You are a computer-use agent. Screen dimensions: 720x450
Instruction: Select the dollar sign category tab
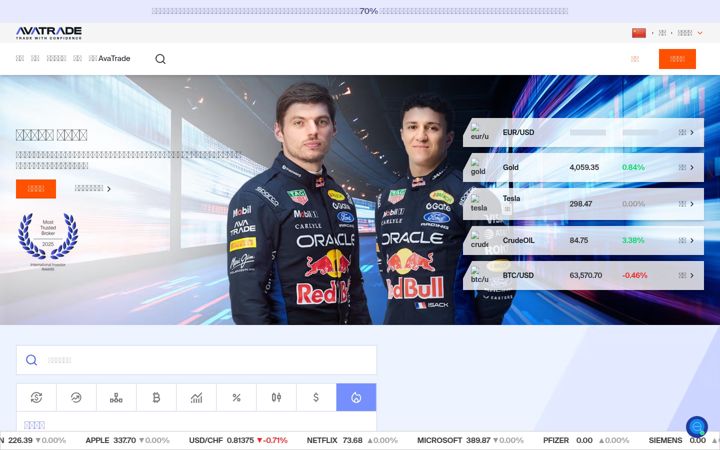point(316,397)
